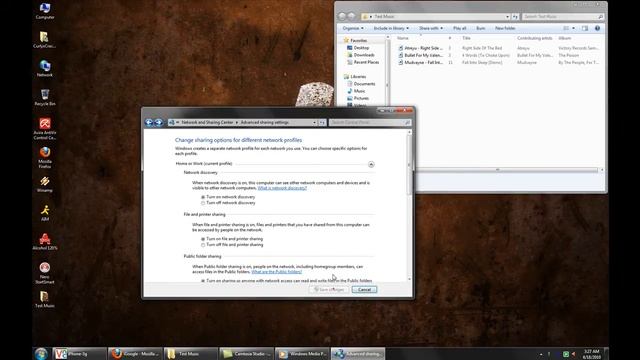Screen dimensions: 640x360
Task: Sort by the Title column header
Action: pyautogui.click(x=467, y=38)
